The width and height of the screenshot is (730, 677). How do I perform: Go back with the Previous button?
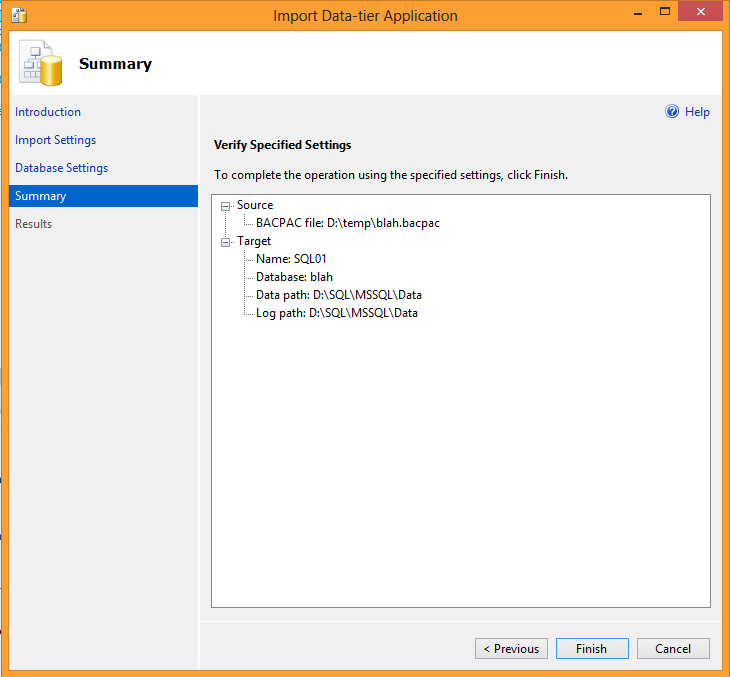pyautogui.click(x=511, y=649)
